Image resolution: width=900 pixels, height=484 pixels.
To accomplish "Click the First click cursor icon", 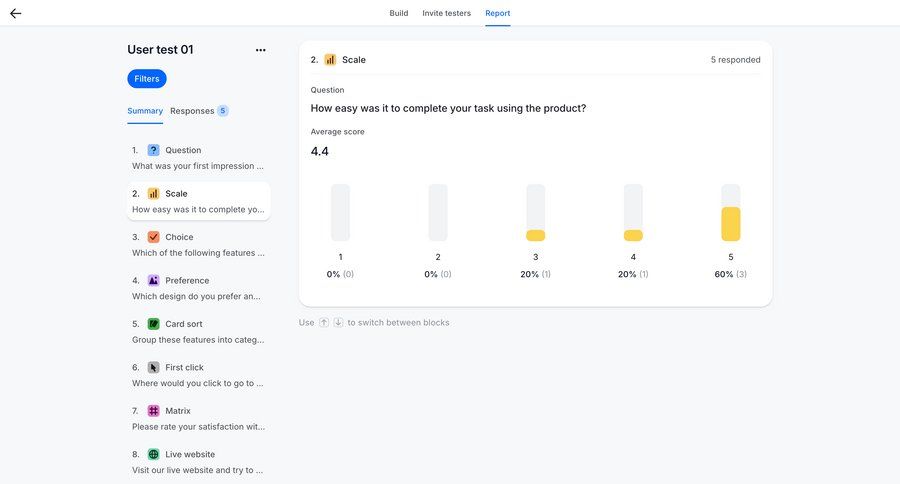I will click(153, 367).
